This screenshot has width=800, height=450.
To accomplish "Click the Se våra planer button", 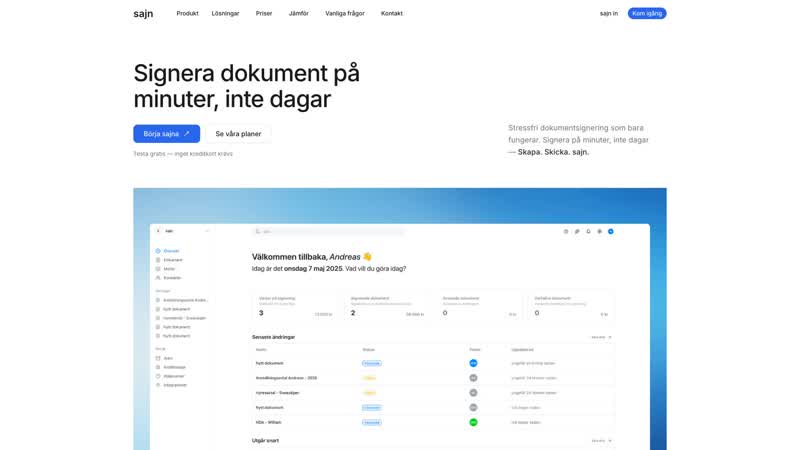I will point(238,133).
